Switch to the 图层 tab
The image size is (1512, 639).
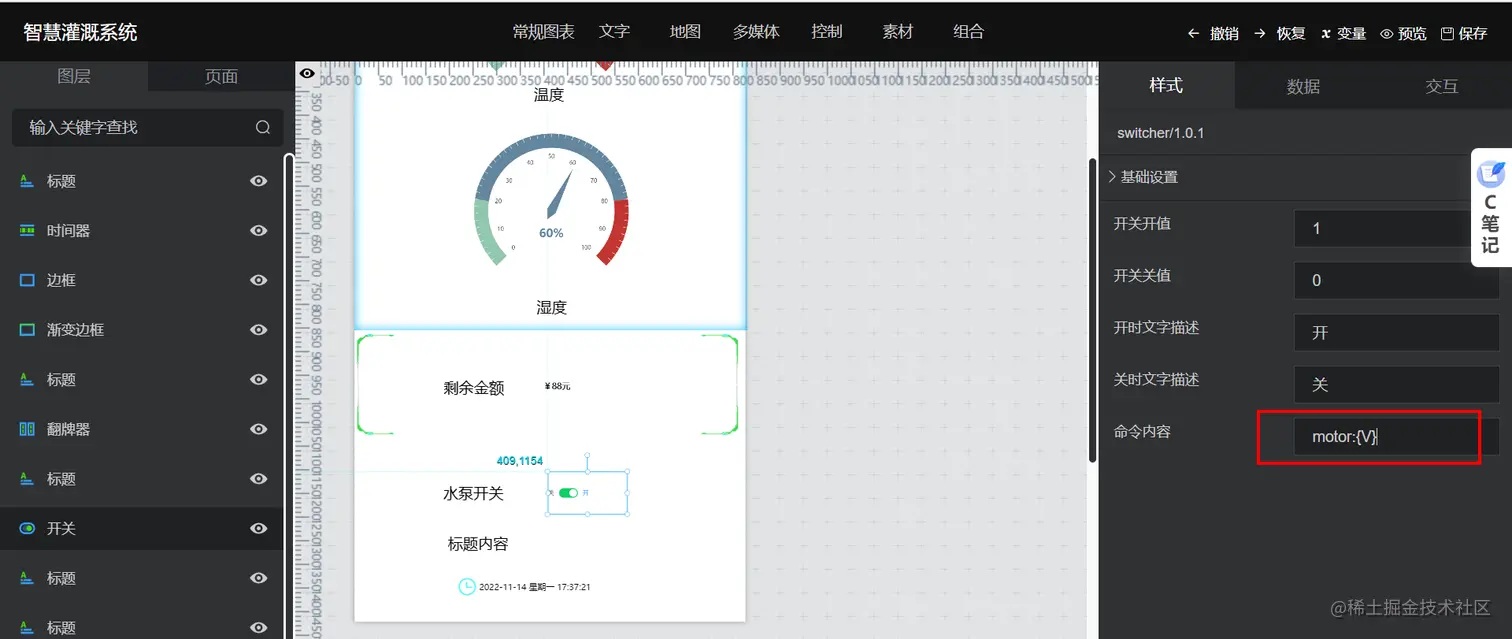click(x=74, y=76)
